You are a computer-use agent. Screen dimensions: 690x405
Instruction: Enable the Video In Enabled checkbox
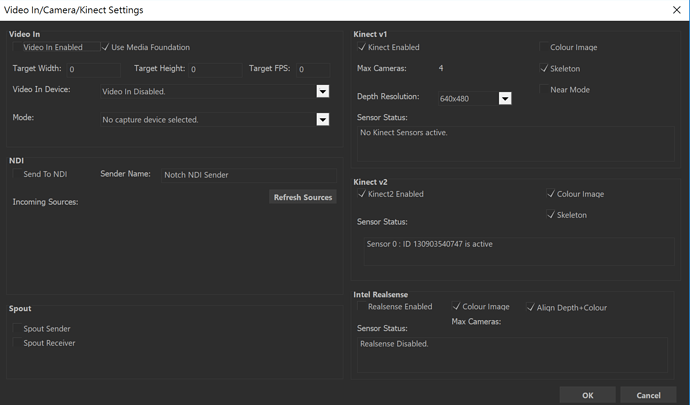coord(18,47)
